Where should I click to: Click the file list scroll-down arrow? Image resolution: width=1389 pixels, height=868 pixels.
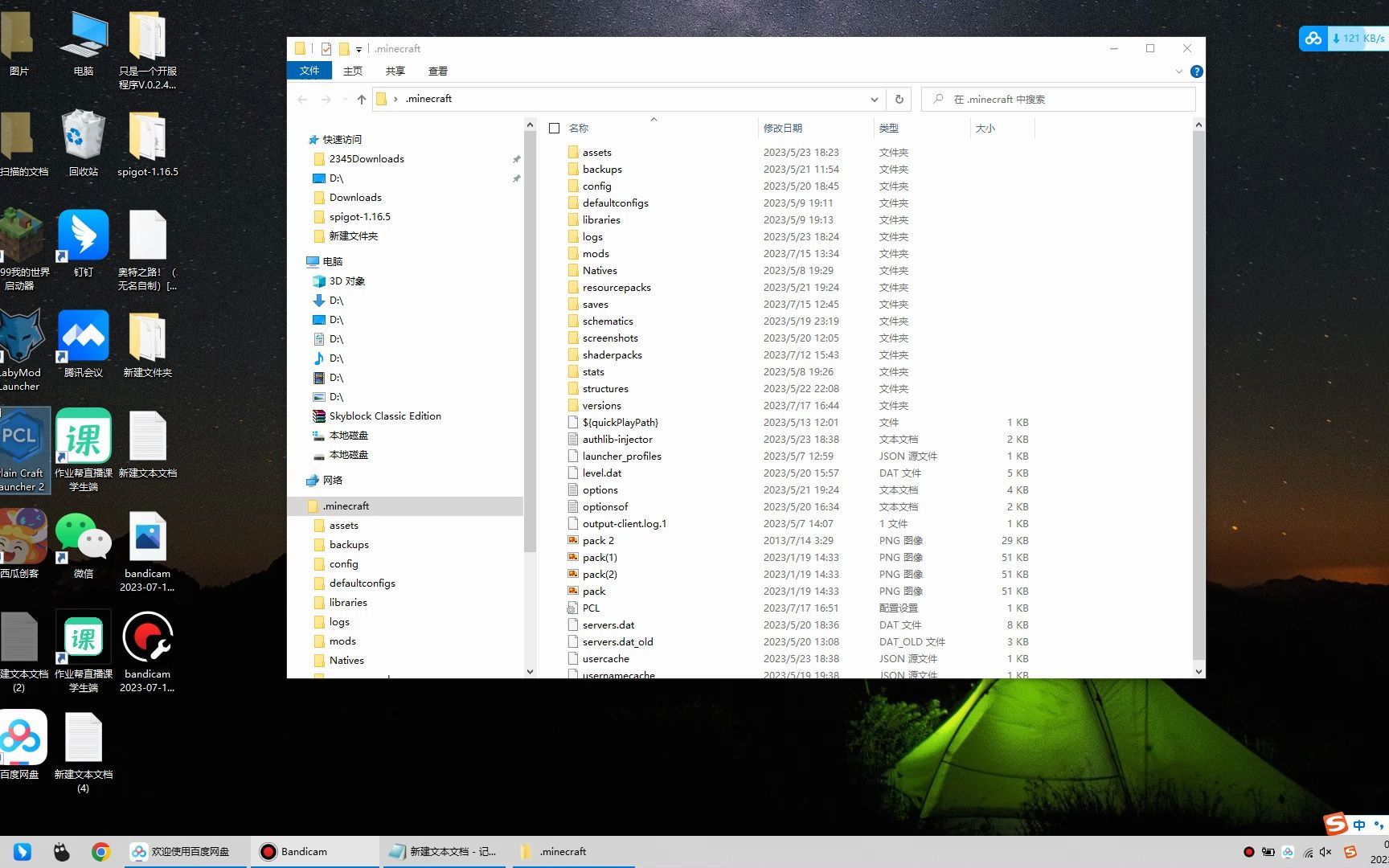click(1198, 672)
